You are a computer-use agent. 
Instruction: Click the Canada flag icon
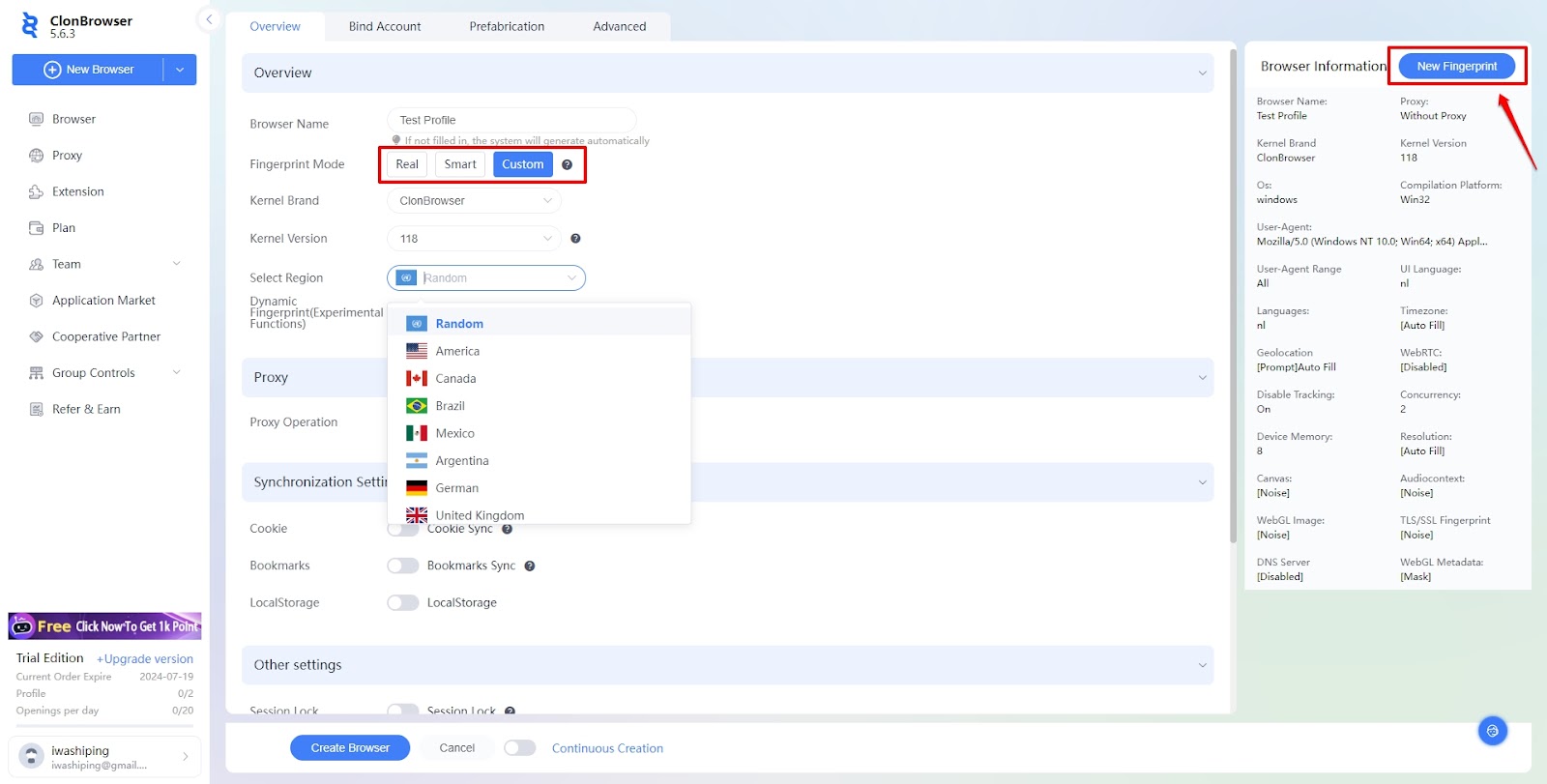(417, 378)
